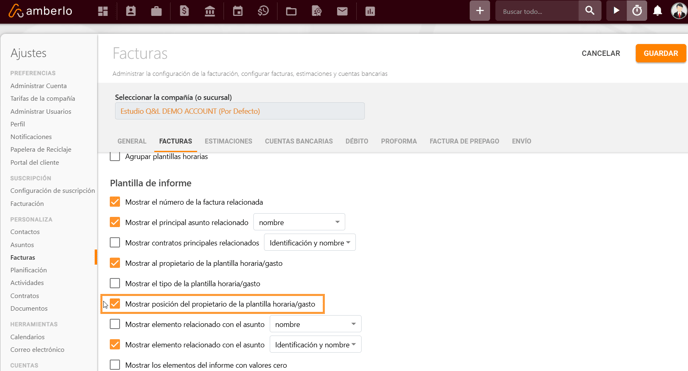Open Contratos under Personaliza
Image resolution: width=688 pixels, height=371 pixels.
(x=25, y=296)
